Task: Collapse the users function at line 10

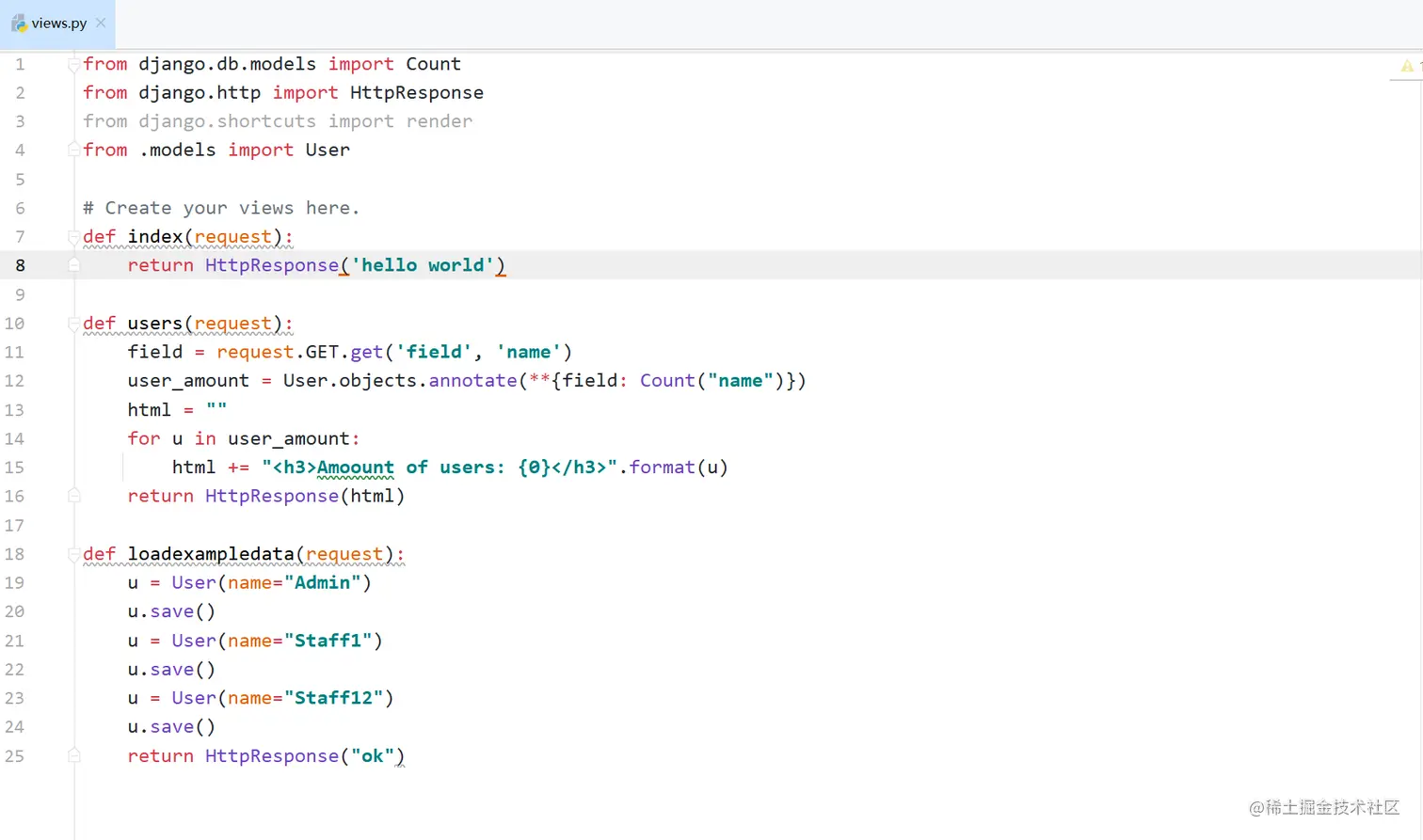Action: click(x=73, y=324)
